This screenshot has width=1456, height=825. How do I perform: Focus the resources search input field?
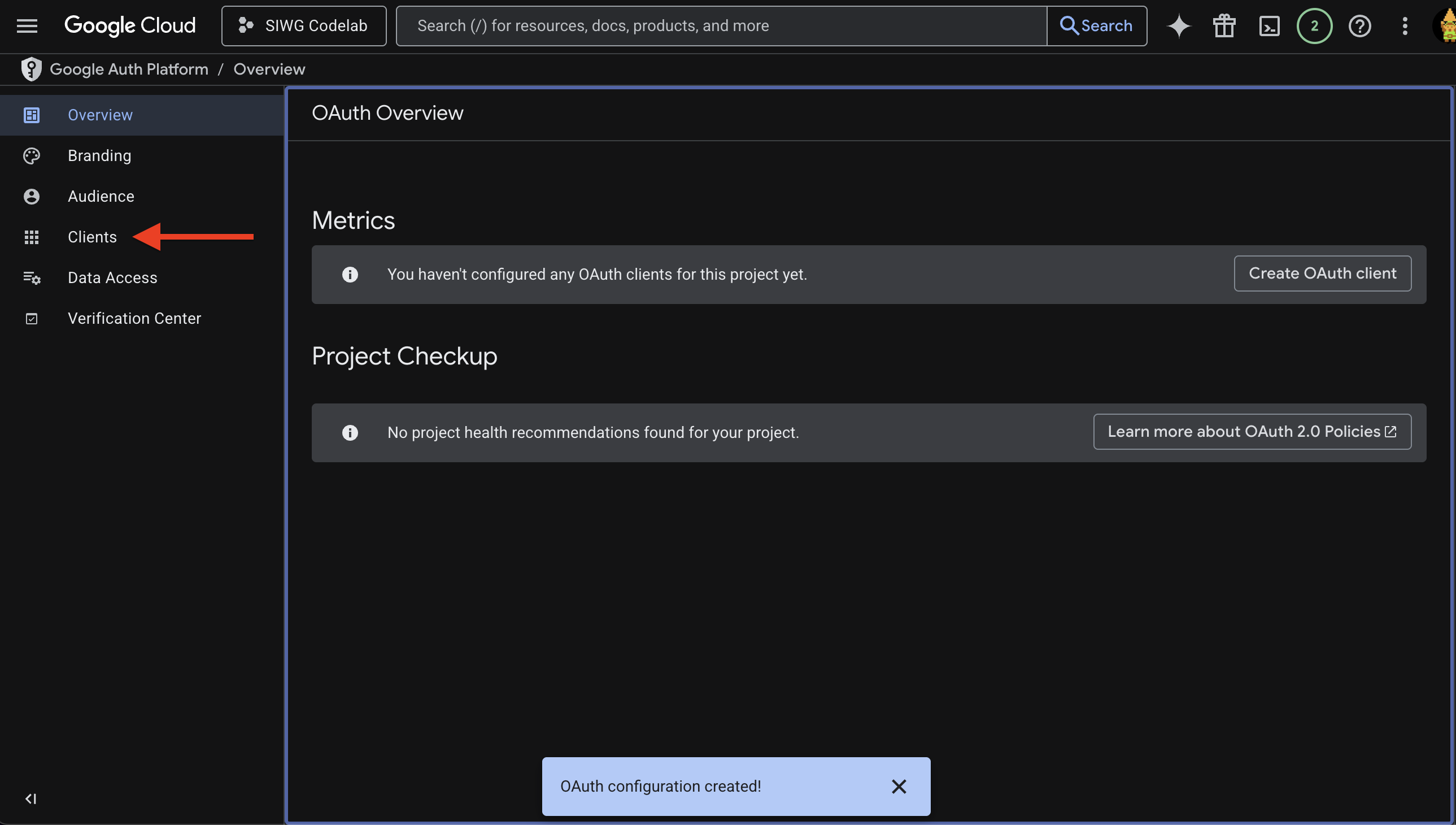(719, 25)
